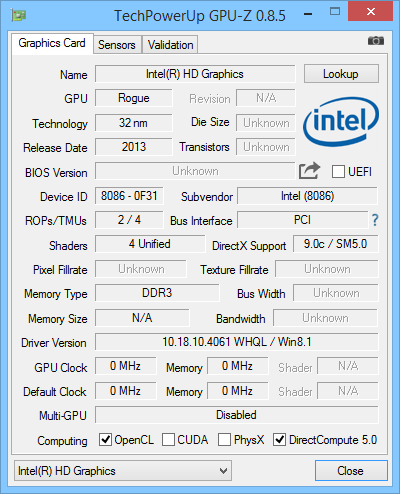Viewport: 400px width, 494px height.
Task: Open the Intel(R) HD Graphics GPU dropdown
Action: coord(123,471)
